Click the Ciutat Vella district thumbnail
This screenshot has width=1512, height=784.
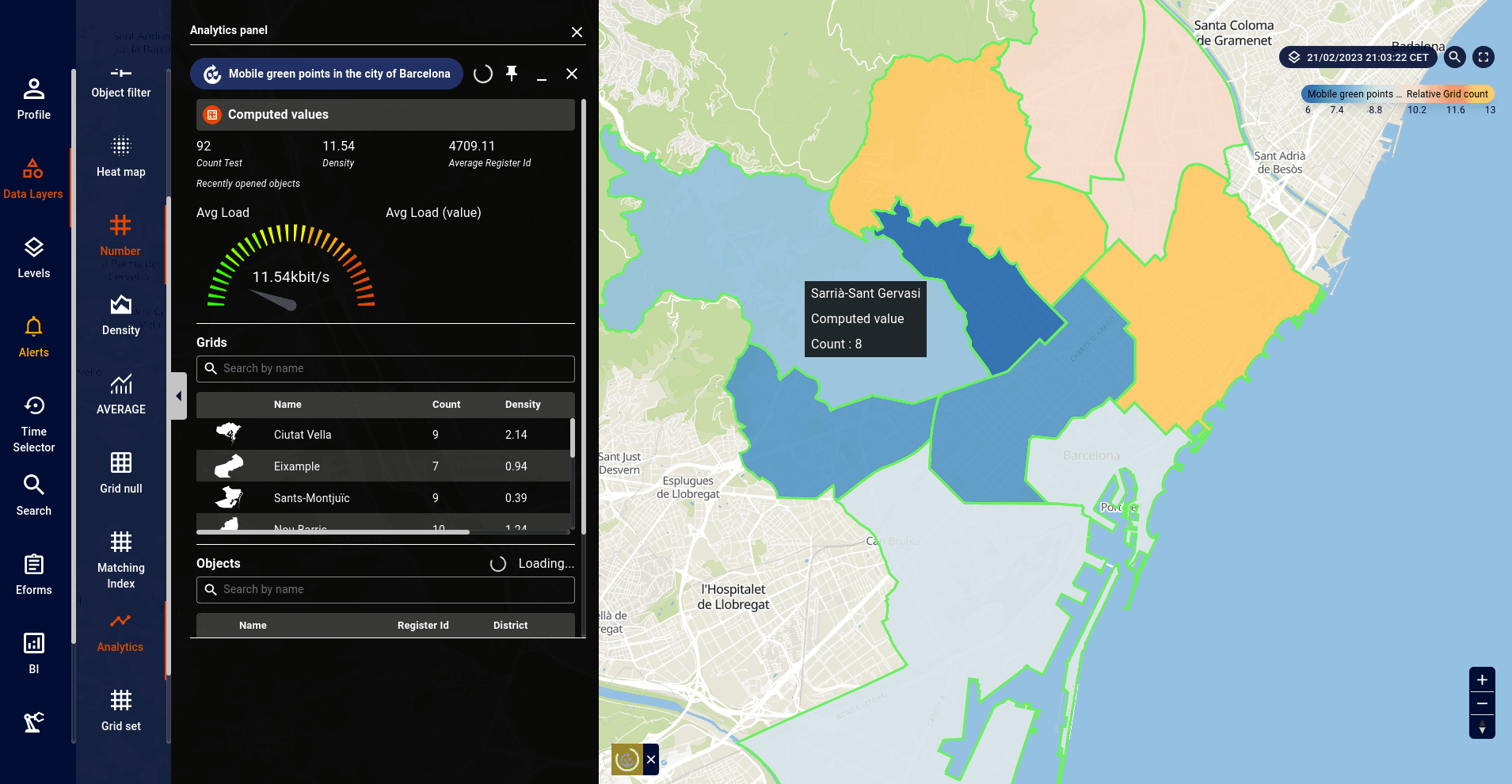point(229,434)
